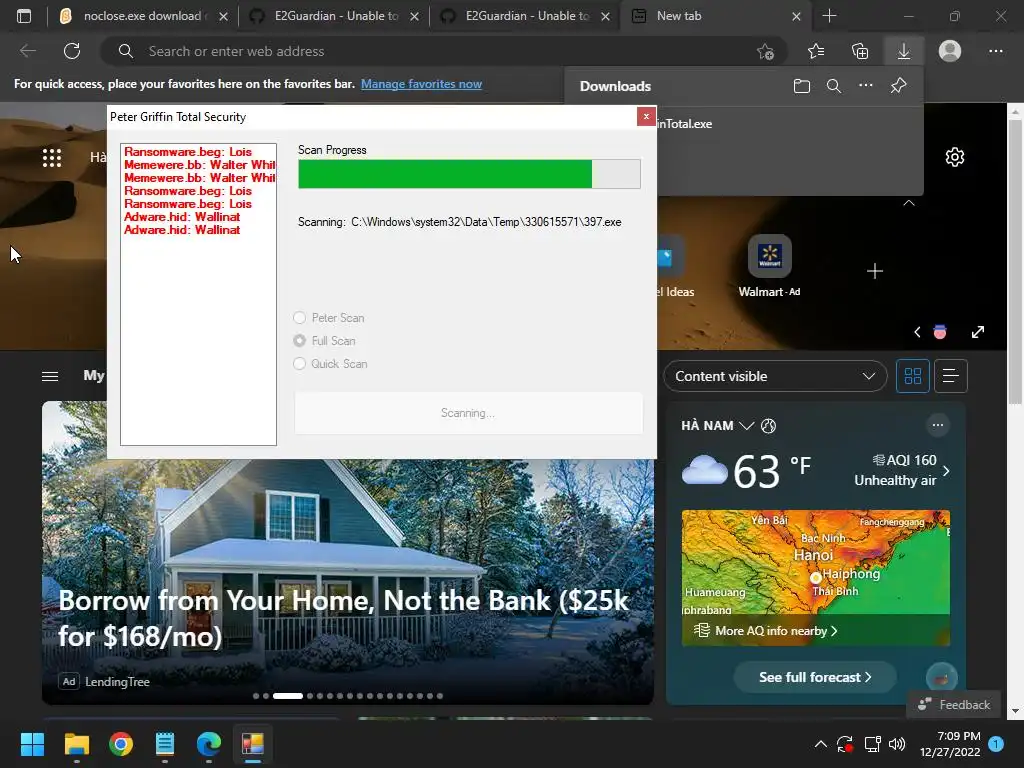Click the Scanning... button
Viewport: 1024px width, 768px height.
tap(468, 413)
